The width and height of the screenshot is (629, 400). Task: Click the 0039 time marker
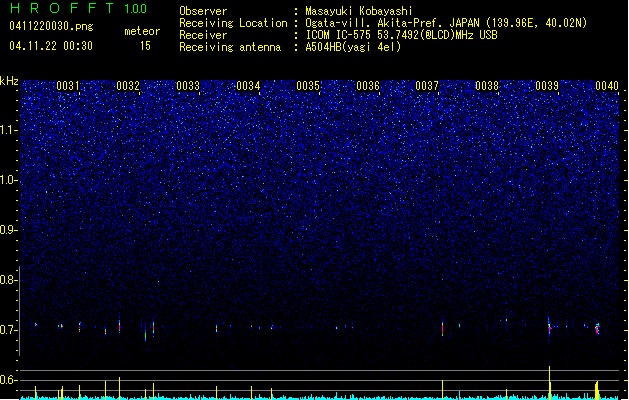tap(547, 85)
